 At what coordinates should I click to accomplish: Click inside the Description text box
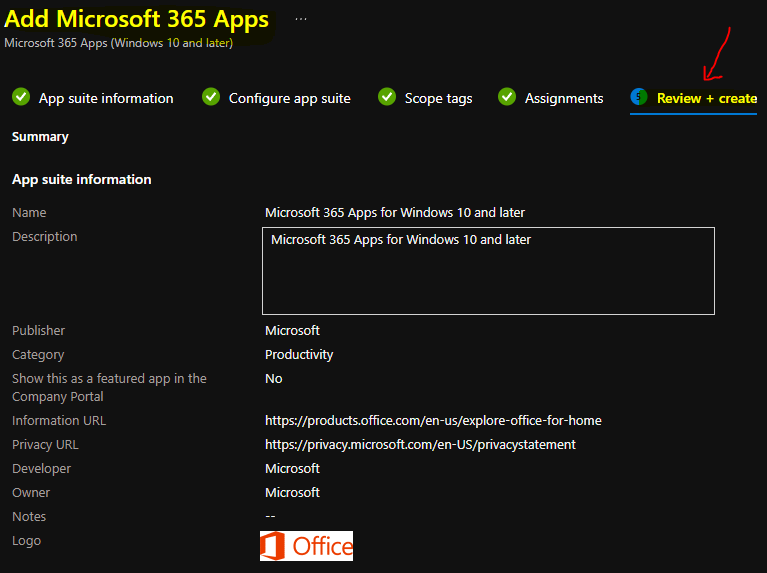(x=488, y=271)
